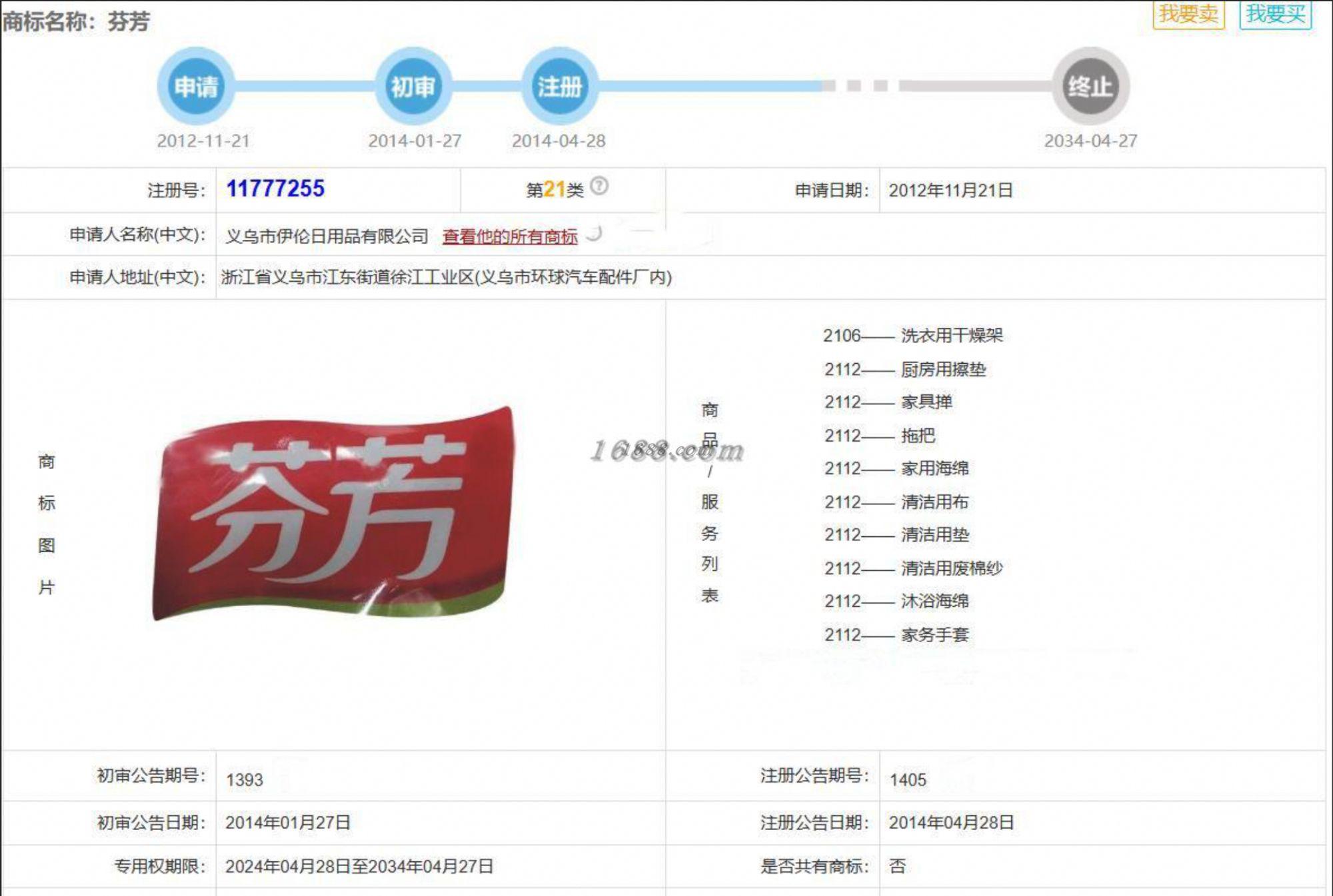Image resolution: width=1333 pixels, height=896 pixels.
Task: Select application date 2012年11月21日
Action: click(x=950, y=191)
